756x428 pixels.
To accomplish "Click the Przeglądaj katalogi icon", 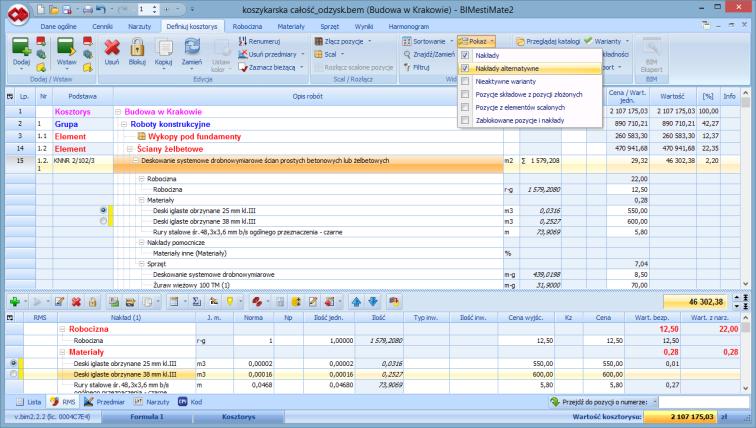I will 520,41.
